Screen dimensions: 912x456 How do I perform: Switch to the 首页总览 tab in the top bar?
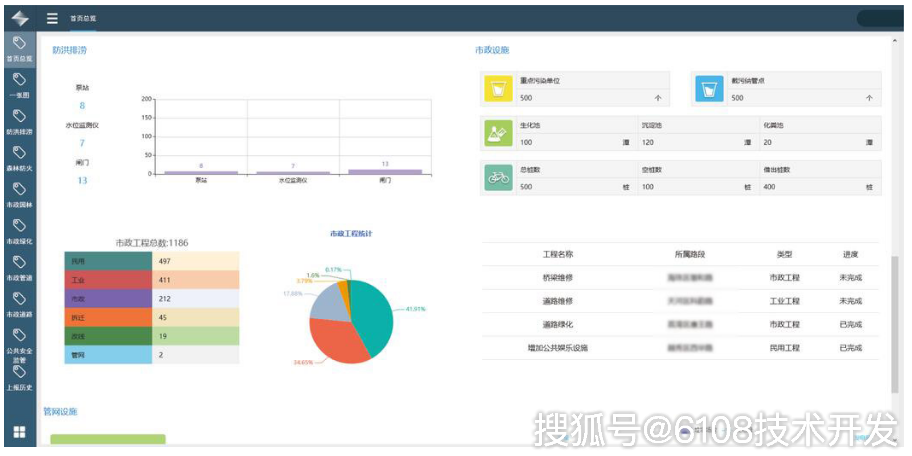pyautogui.click(x=83, y=19)
